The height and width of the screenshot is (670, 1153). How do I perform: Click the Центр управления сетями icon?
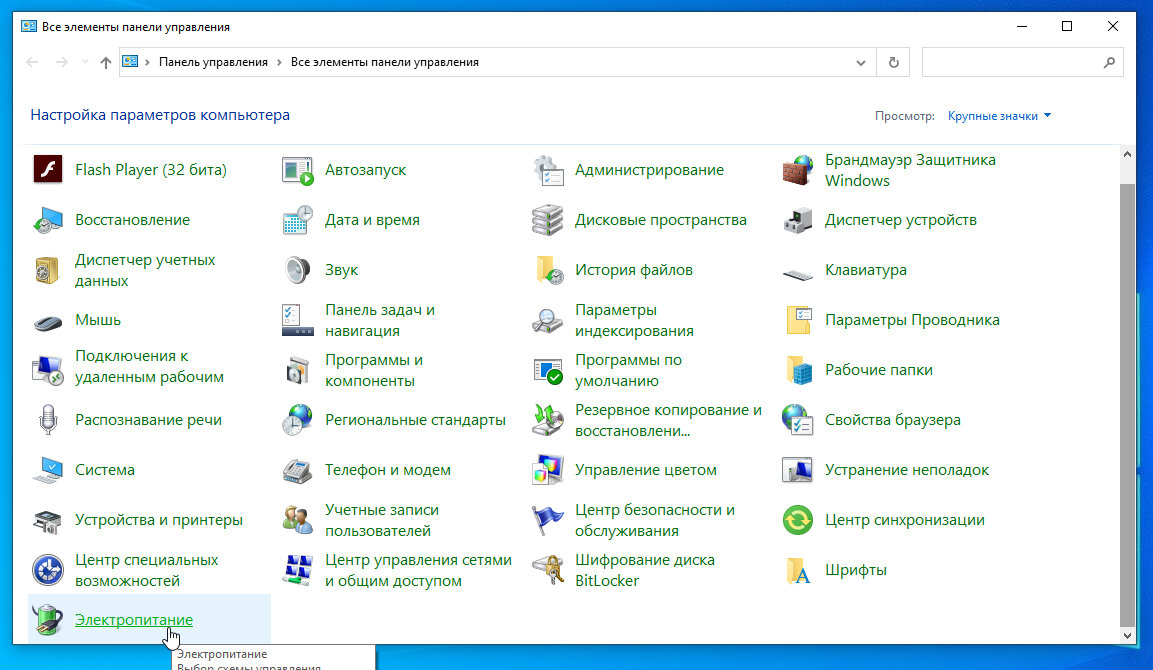click(298, 570)
